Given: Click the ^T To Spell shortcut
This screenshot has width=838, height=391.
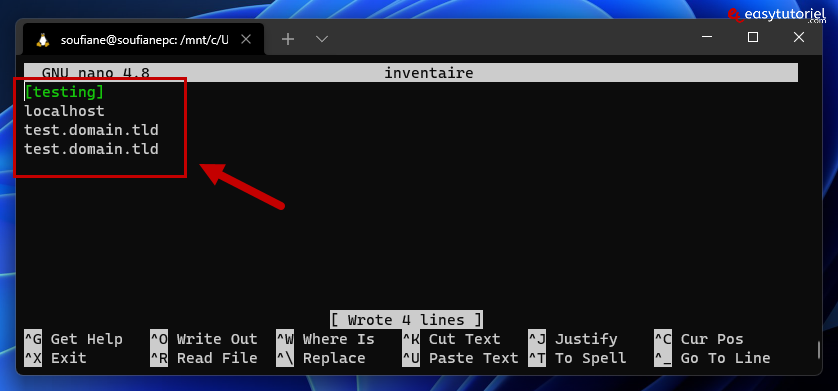Looking at the screenshot, I should coord(577,358).
